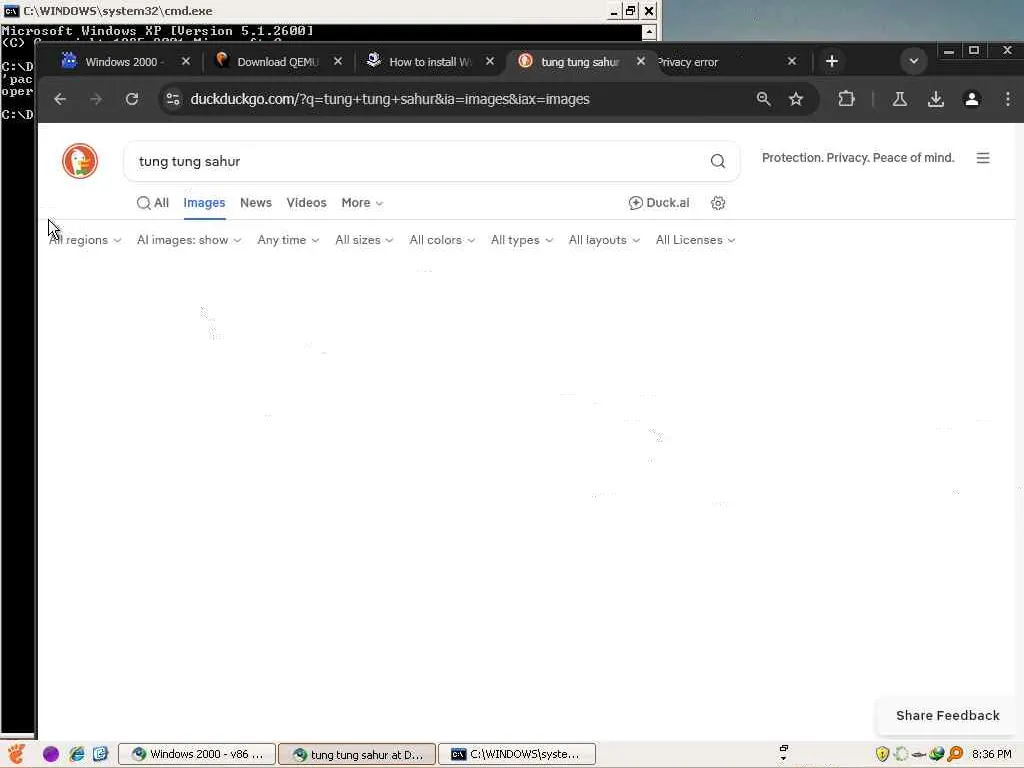The width and height of the screenshot is (1024, 768).
Task: Expand the All types filter
Action: click(522, 240)
